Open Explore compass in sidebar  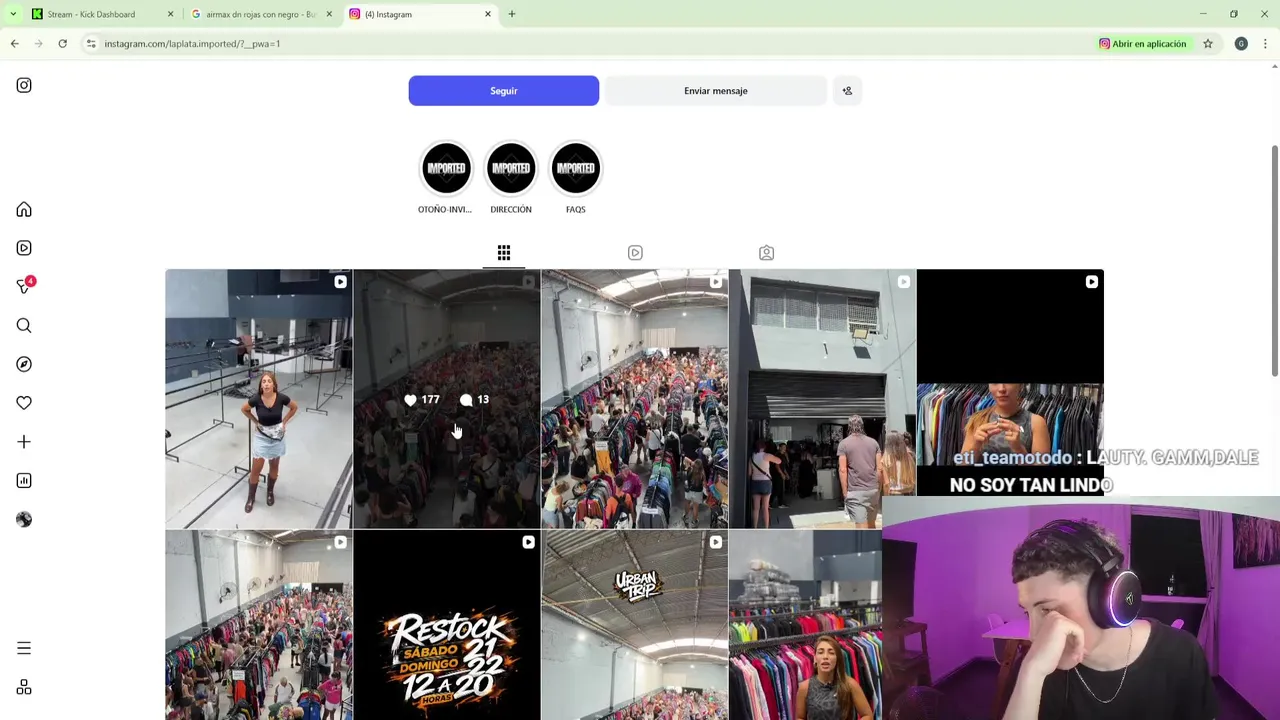(24, 364)
